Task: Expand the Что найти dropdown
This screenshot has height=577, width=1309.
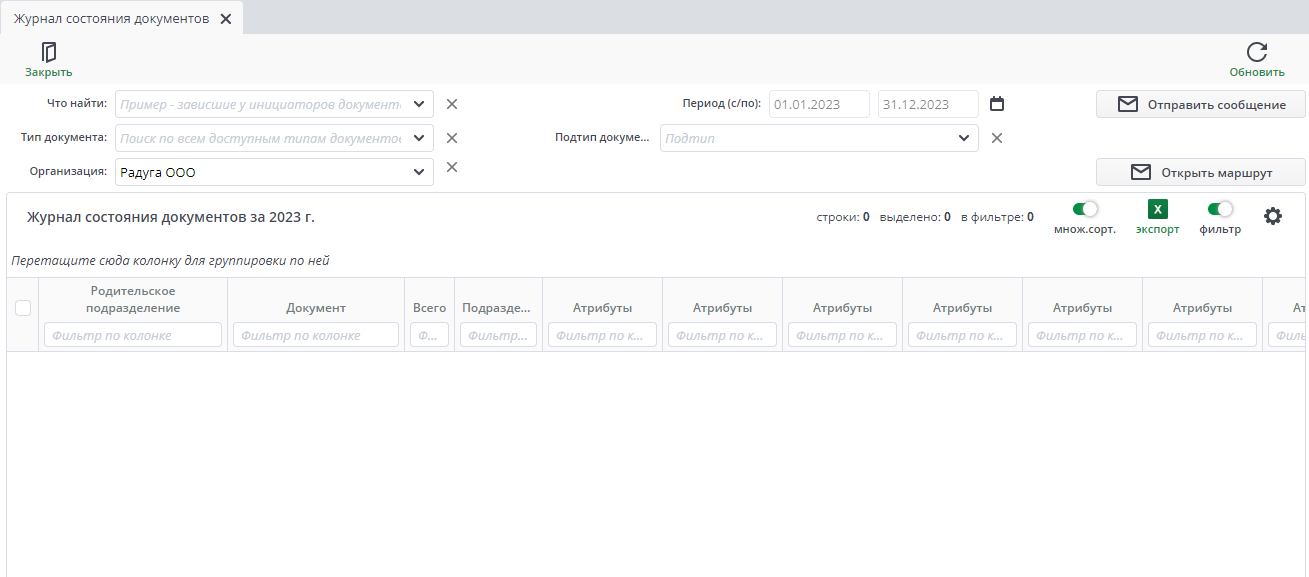Action: click(x=419, y=104)
